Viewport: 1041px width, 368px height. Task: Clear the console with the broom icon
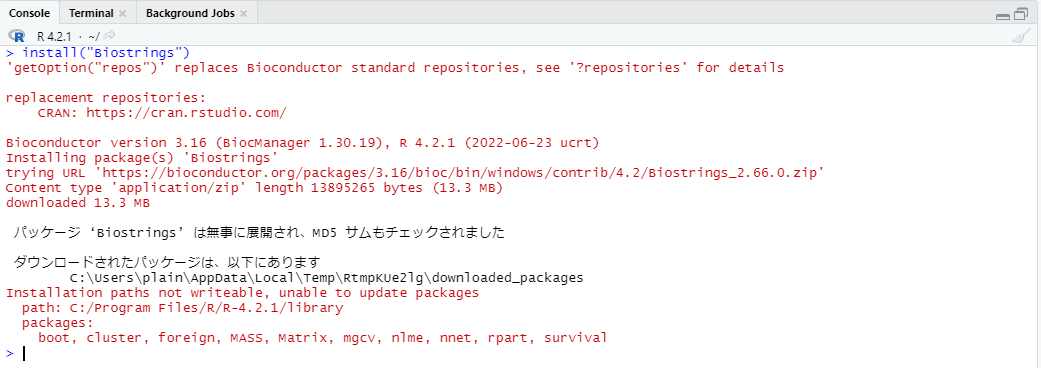(x=1020, y=36)
